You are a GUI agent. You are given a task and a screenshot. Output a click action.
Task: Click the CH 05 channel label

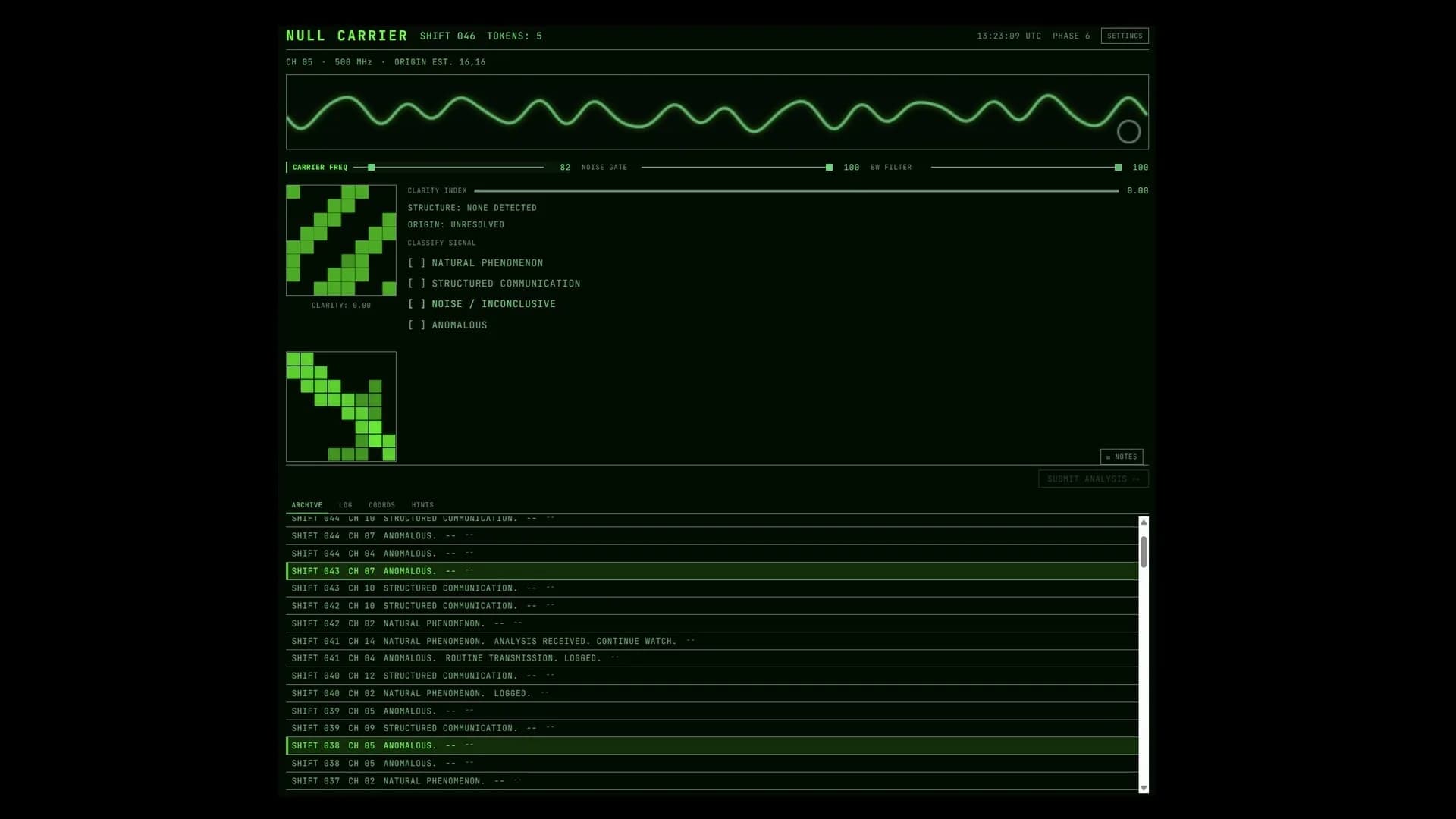299,62
